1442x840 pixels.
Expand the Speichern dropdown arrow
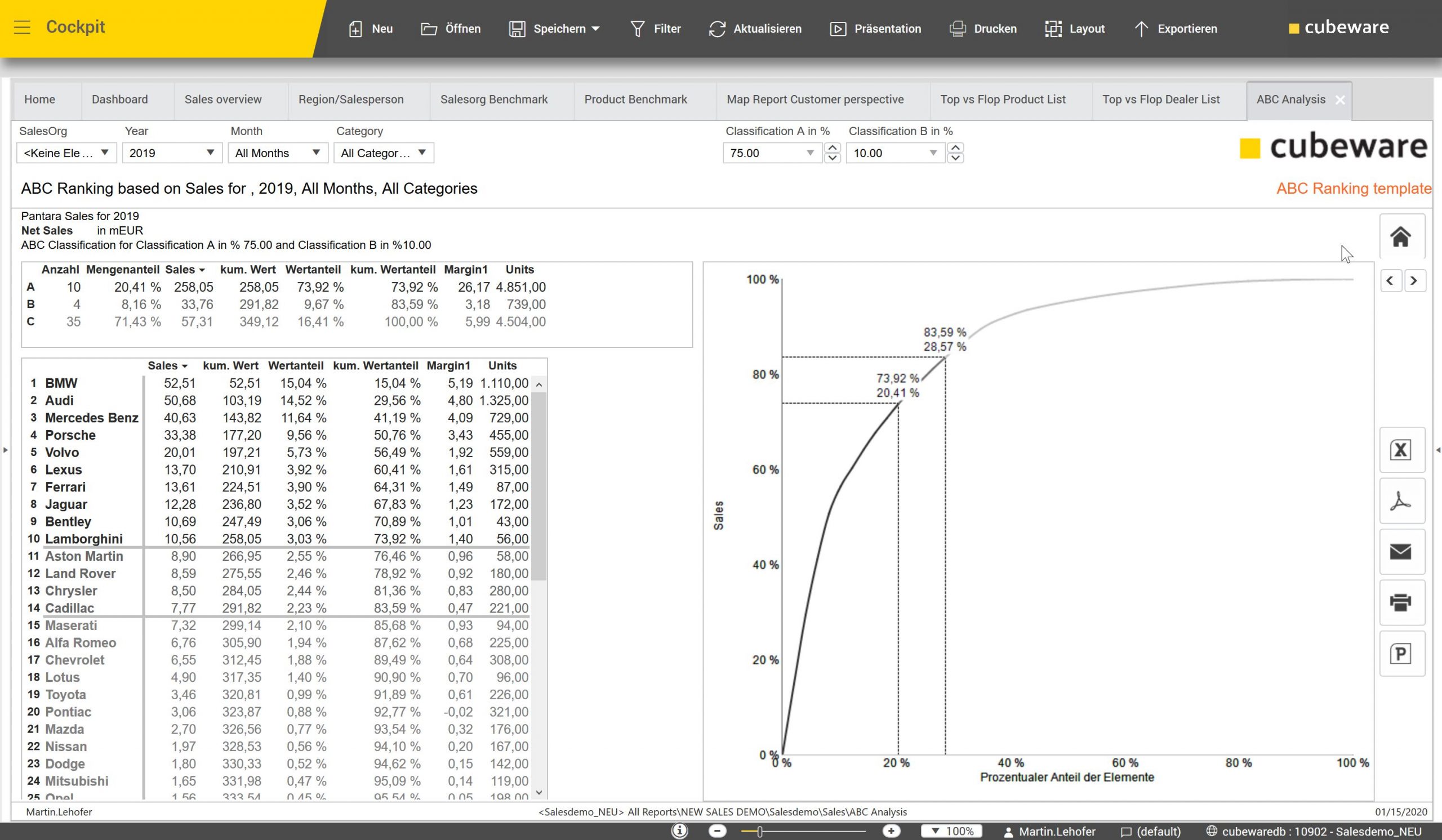[596, 29]
